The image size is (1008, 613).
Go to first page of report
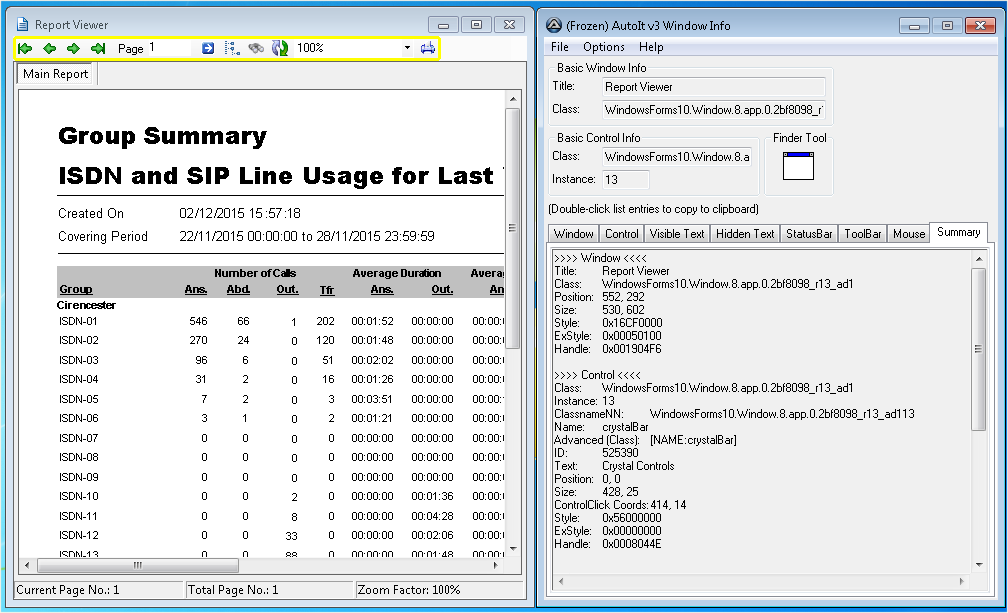(x=25, y=48)
